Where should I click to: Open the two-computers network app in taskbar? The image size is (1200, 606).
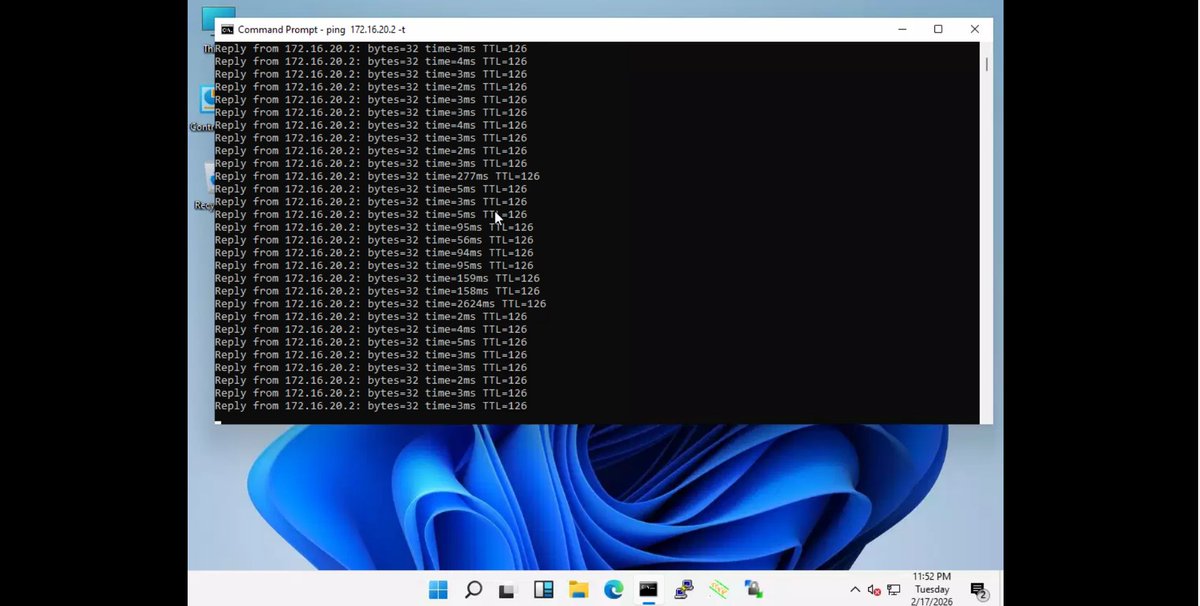click(684, 589)
